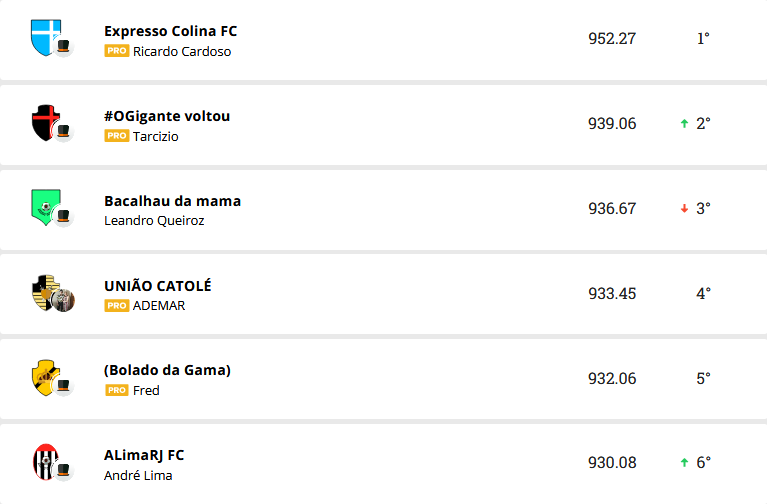Select the UNIÃO CATOLÉ team name
Image resolution: width=767 pixels, height=504 pixels.
(x=157, y=286)
